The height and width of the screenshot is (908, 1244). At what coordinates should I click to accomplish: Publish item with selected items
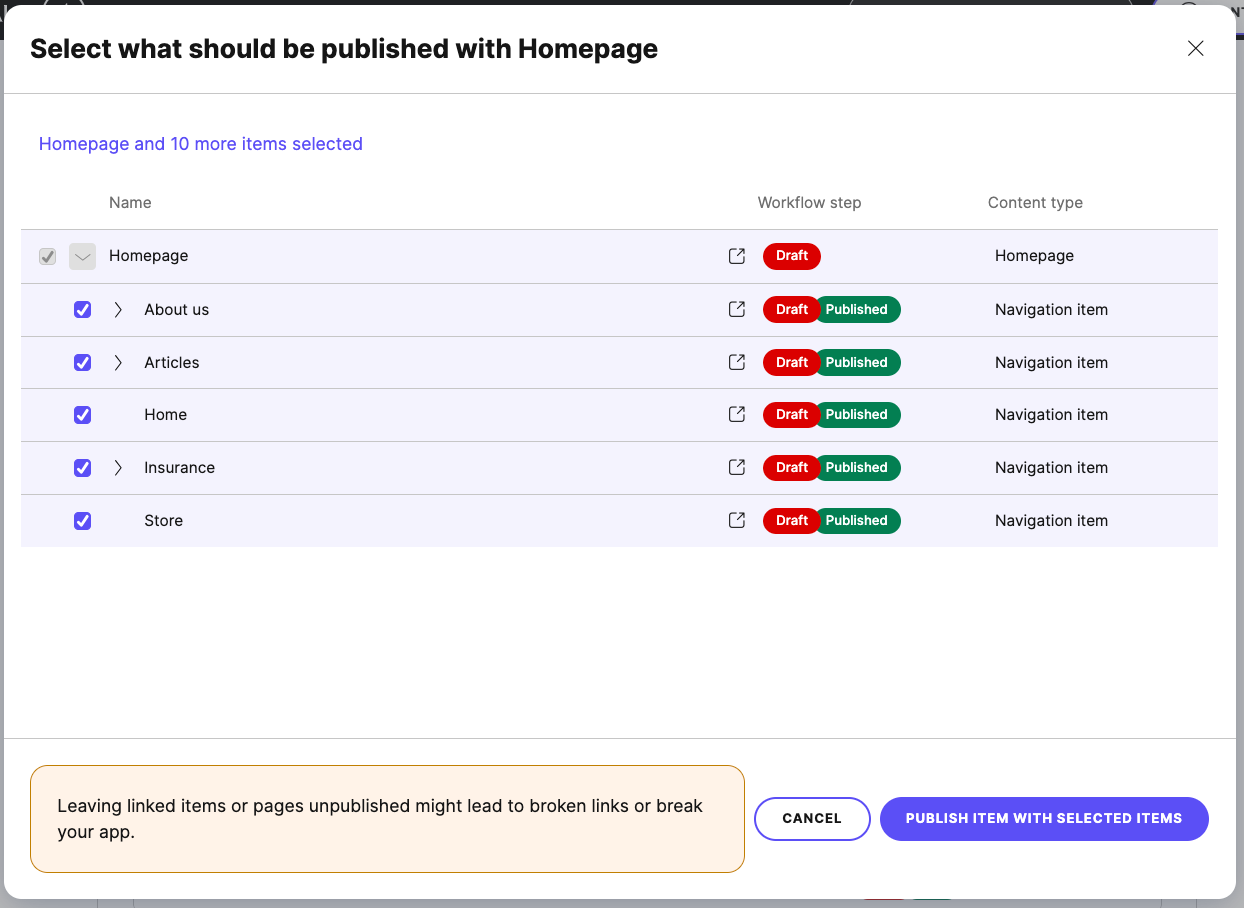pyautogui.click(x=1043, y=818)
